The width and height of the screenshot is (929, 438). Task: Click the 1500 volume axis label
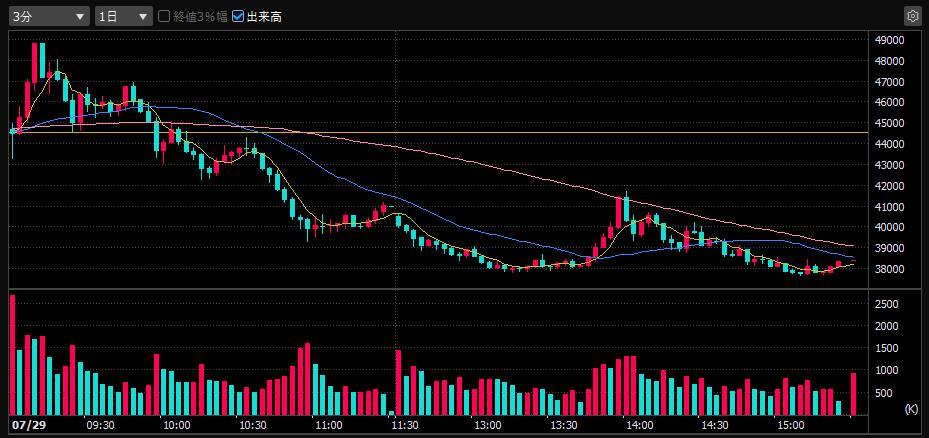(887, 348)
